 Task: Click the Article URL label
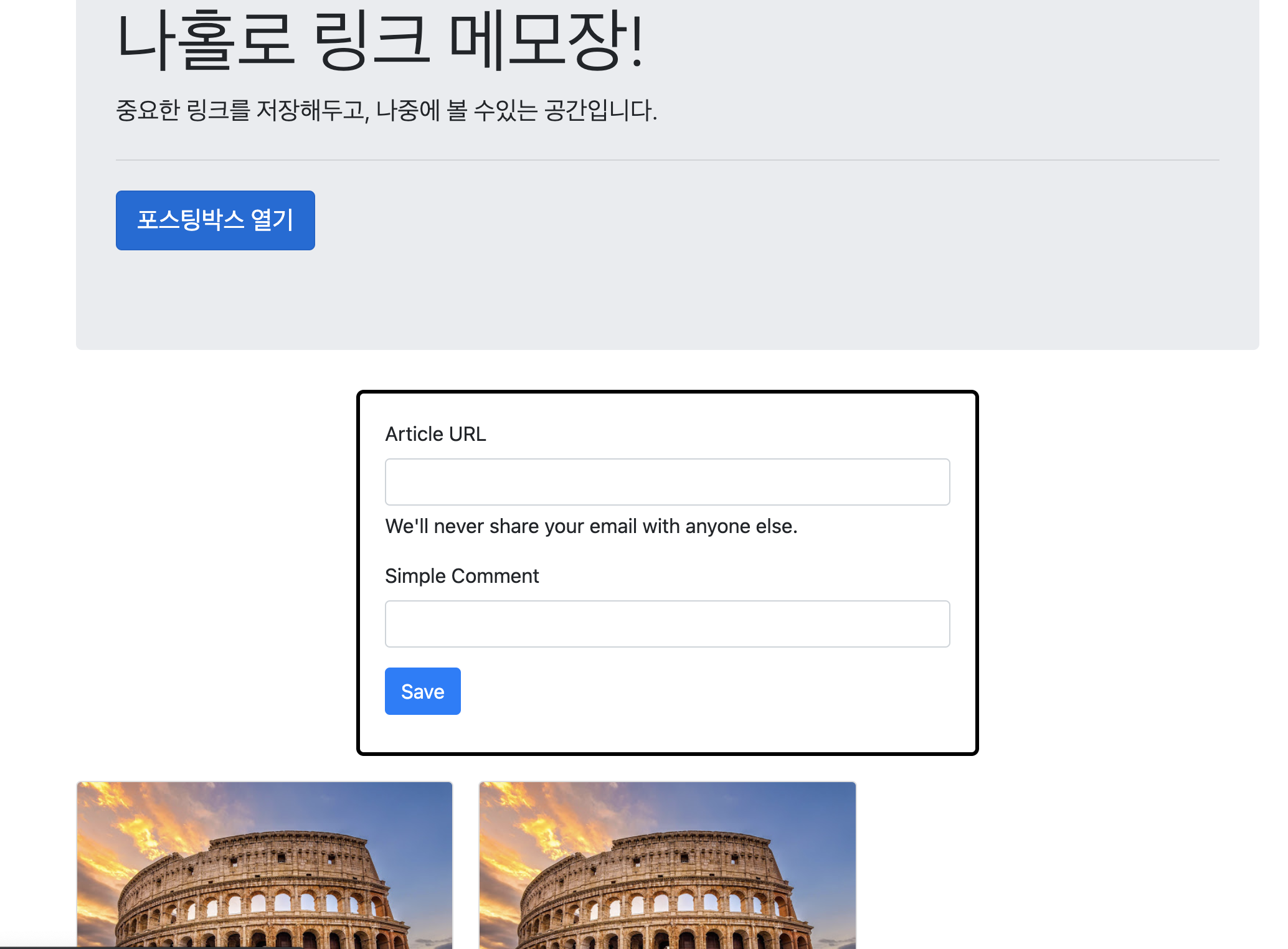(435, 434)
